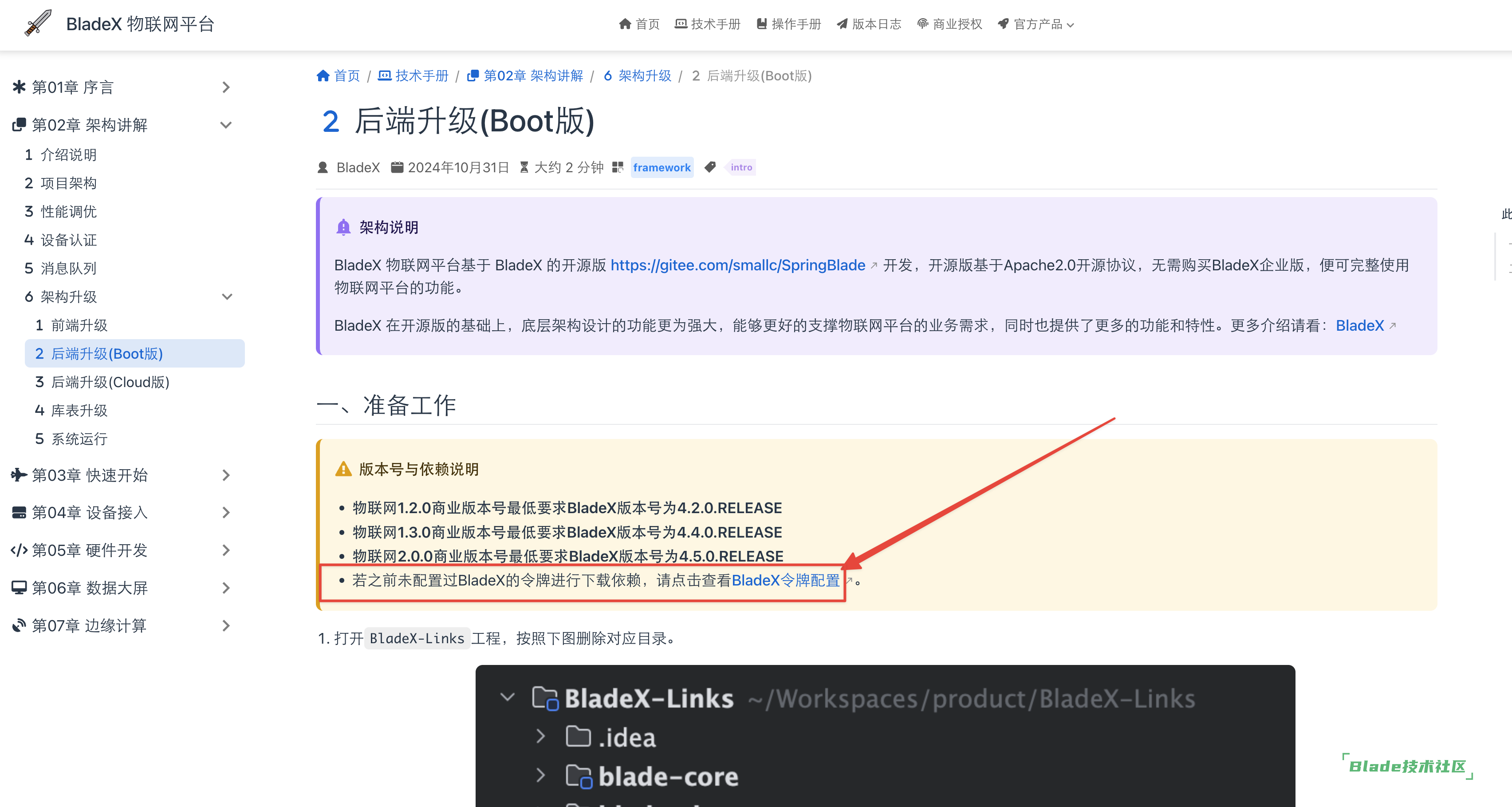Expand 第04章 设备接入 chevron

(x=227, y=513)
